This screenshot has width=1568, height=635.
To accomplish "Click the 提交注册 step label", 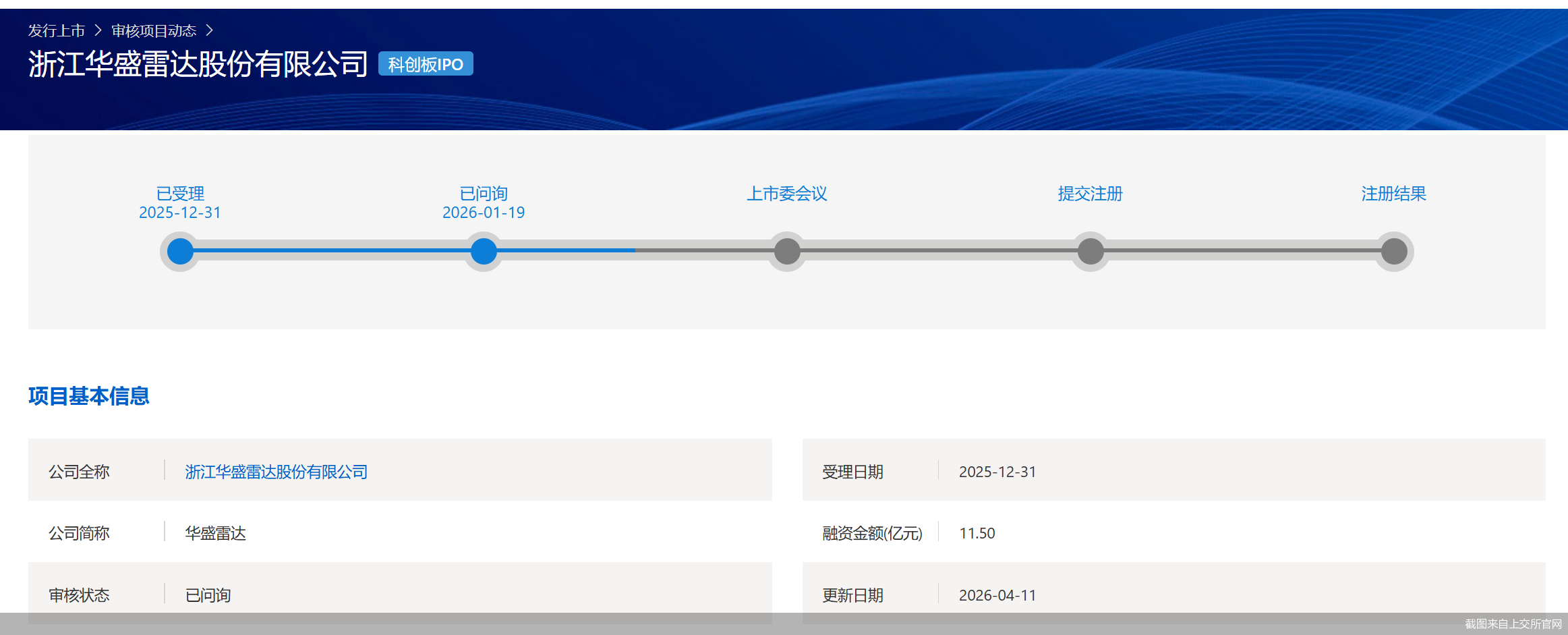I will tap(1091, 194).
